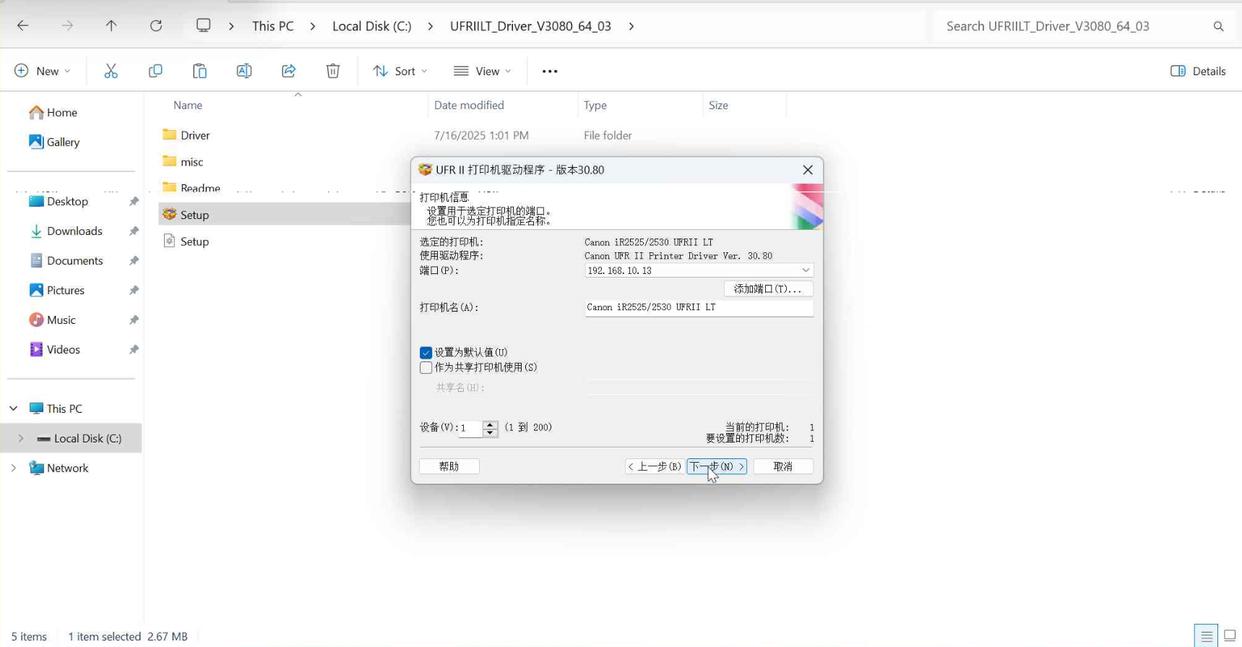Select the Delete icon in the toolbar
1242x647 pixels.
click(333, 70)
